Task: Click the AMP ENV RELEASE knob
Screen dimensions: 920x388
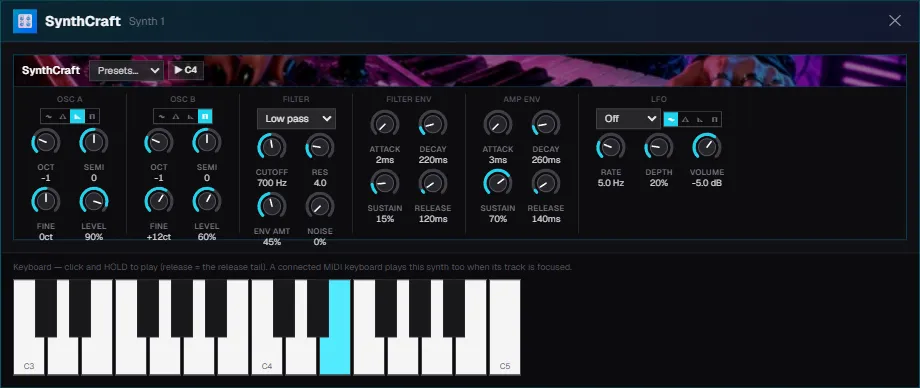Action: [546, 183]
